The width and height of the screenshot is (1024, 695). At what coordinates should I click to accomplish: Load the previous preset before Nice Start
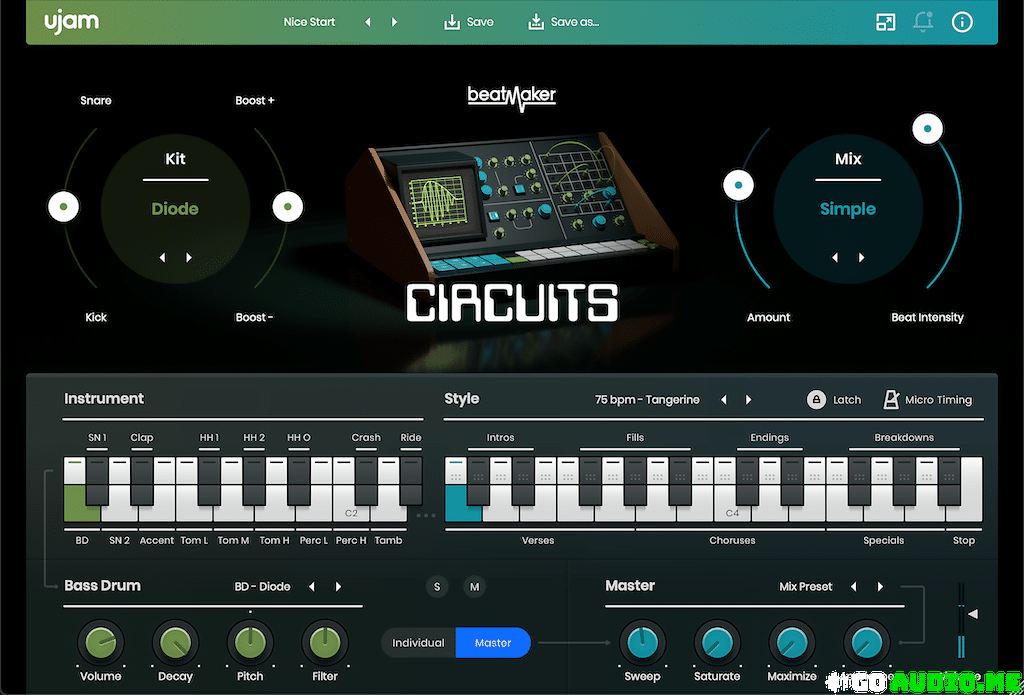click(x=368, y=22)
